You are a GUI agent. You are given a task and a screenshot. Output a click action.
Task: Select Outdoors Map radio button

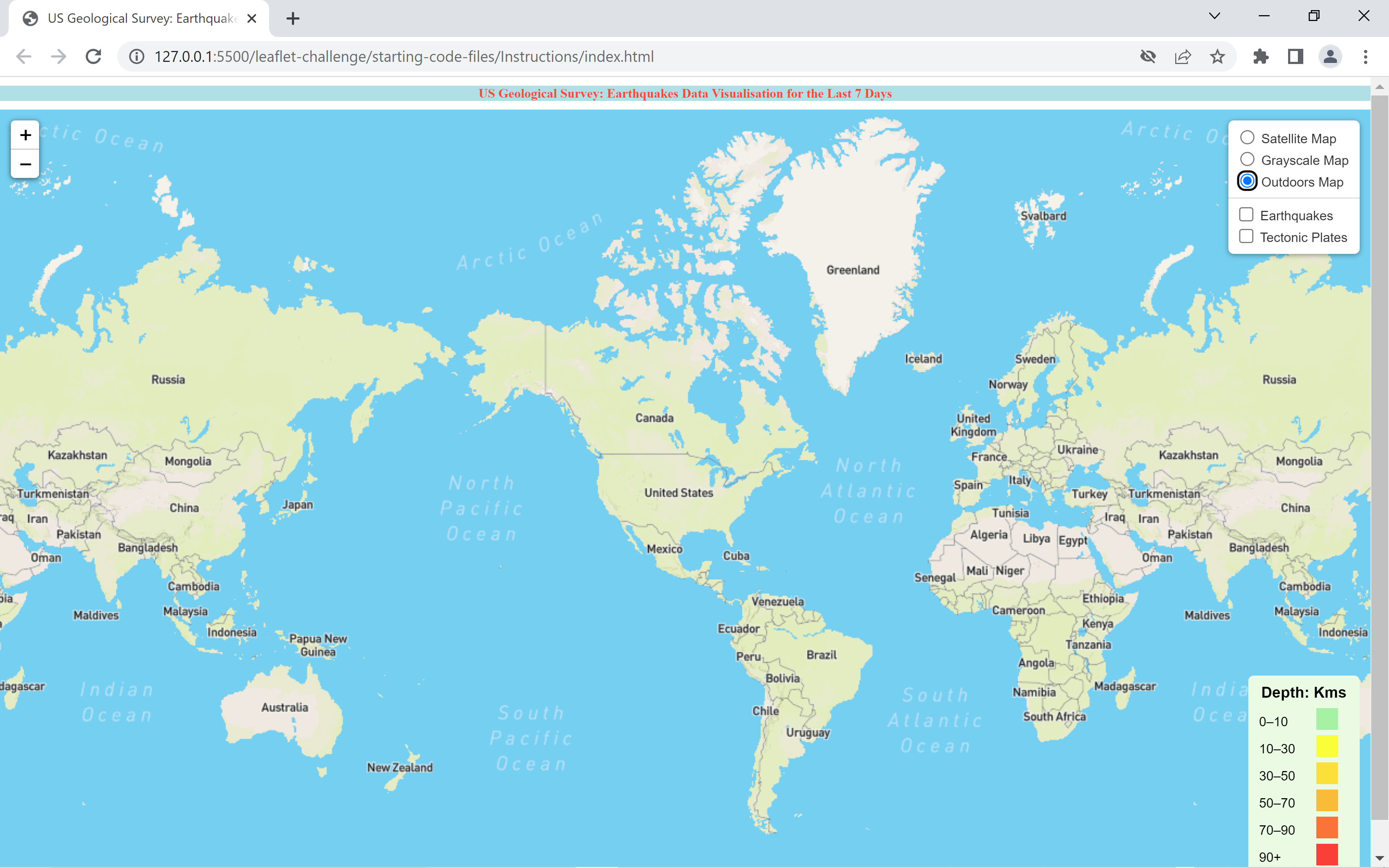[1247, 182]
